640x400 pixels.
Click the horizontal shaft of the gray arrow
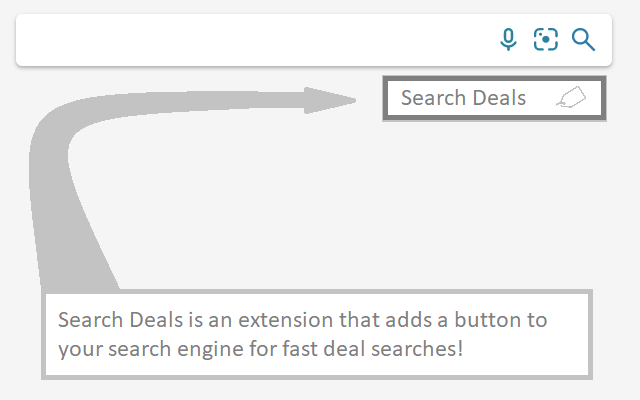(x=220, y=101)
